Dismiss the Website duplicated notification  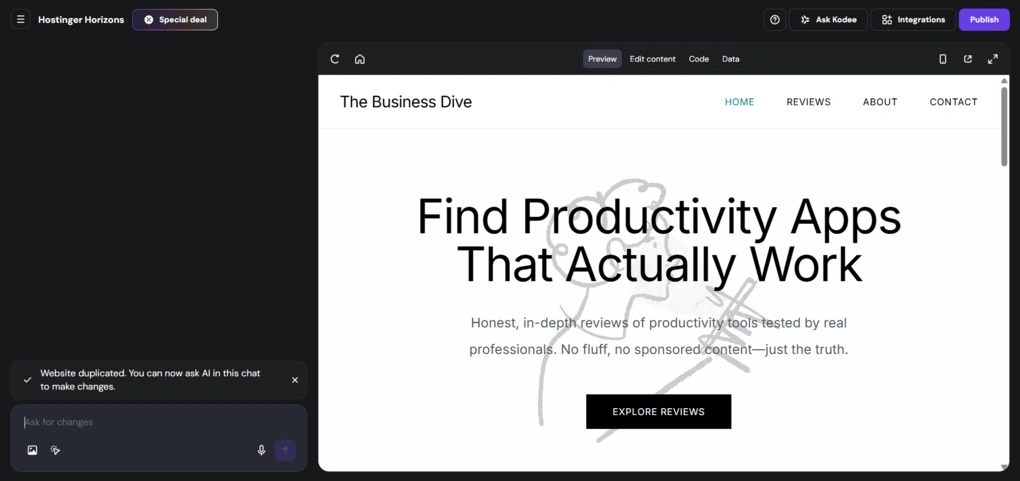(x=295, y=380)
